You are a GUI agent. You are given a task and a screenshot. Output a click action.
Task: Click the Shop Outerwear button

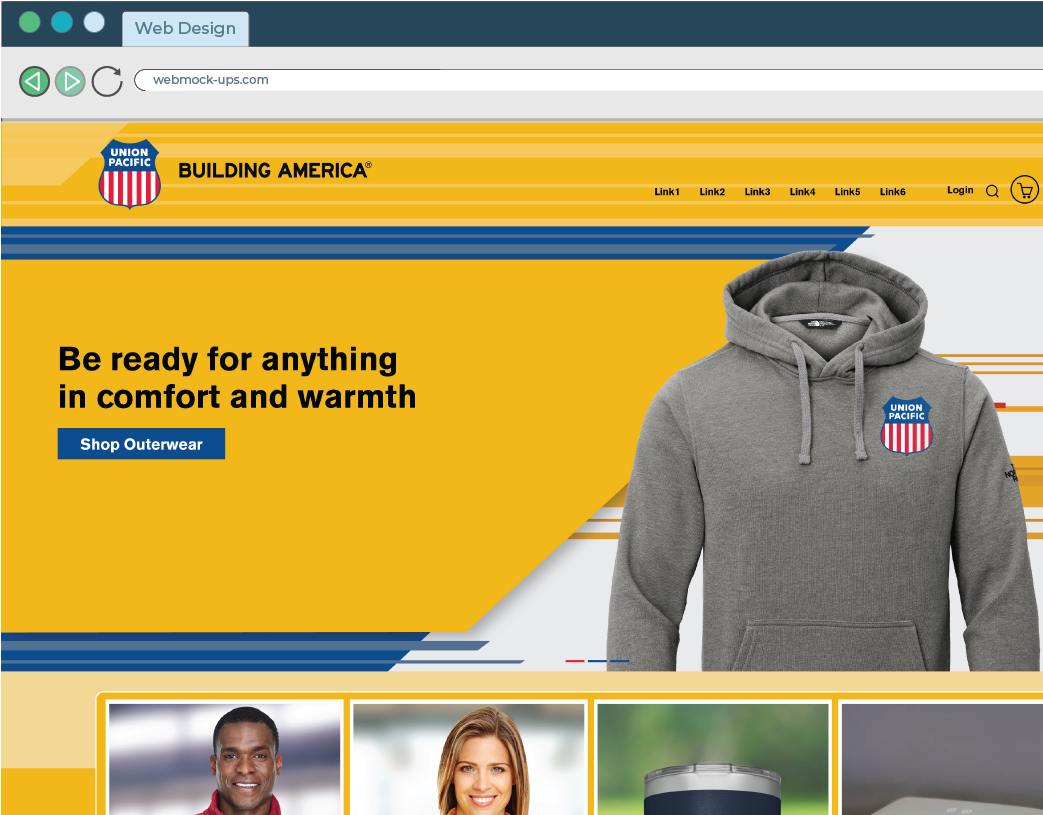141,444
